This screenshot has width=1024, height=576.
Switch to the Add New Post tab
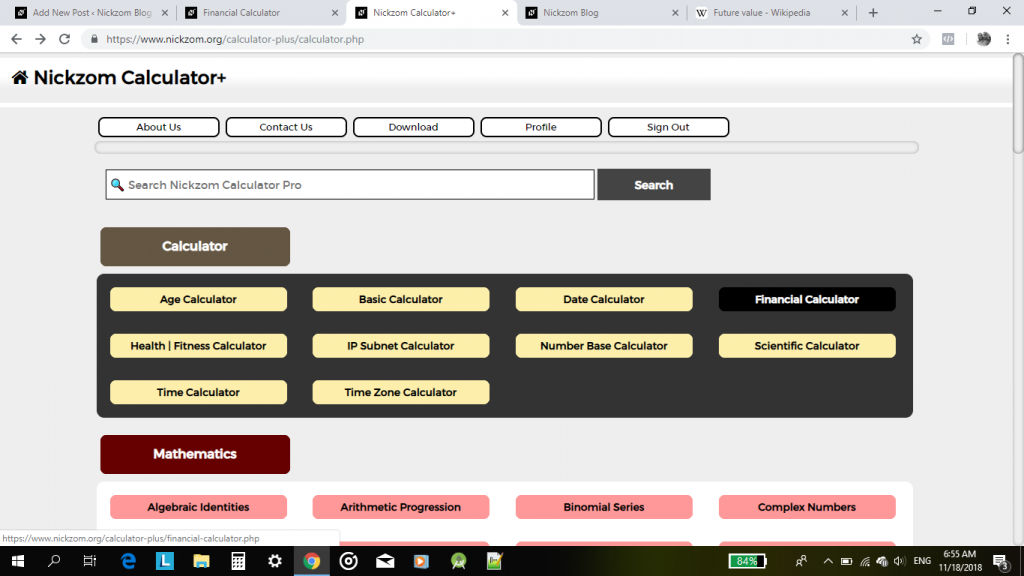[90, 12]
